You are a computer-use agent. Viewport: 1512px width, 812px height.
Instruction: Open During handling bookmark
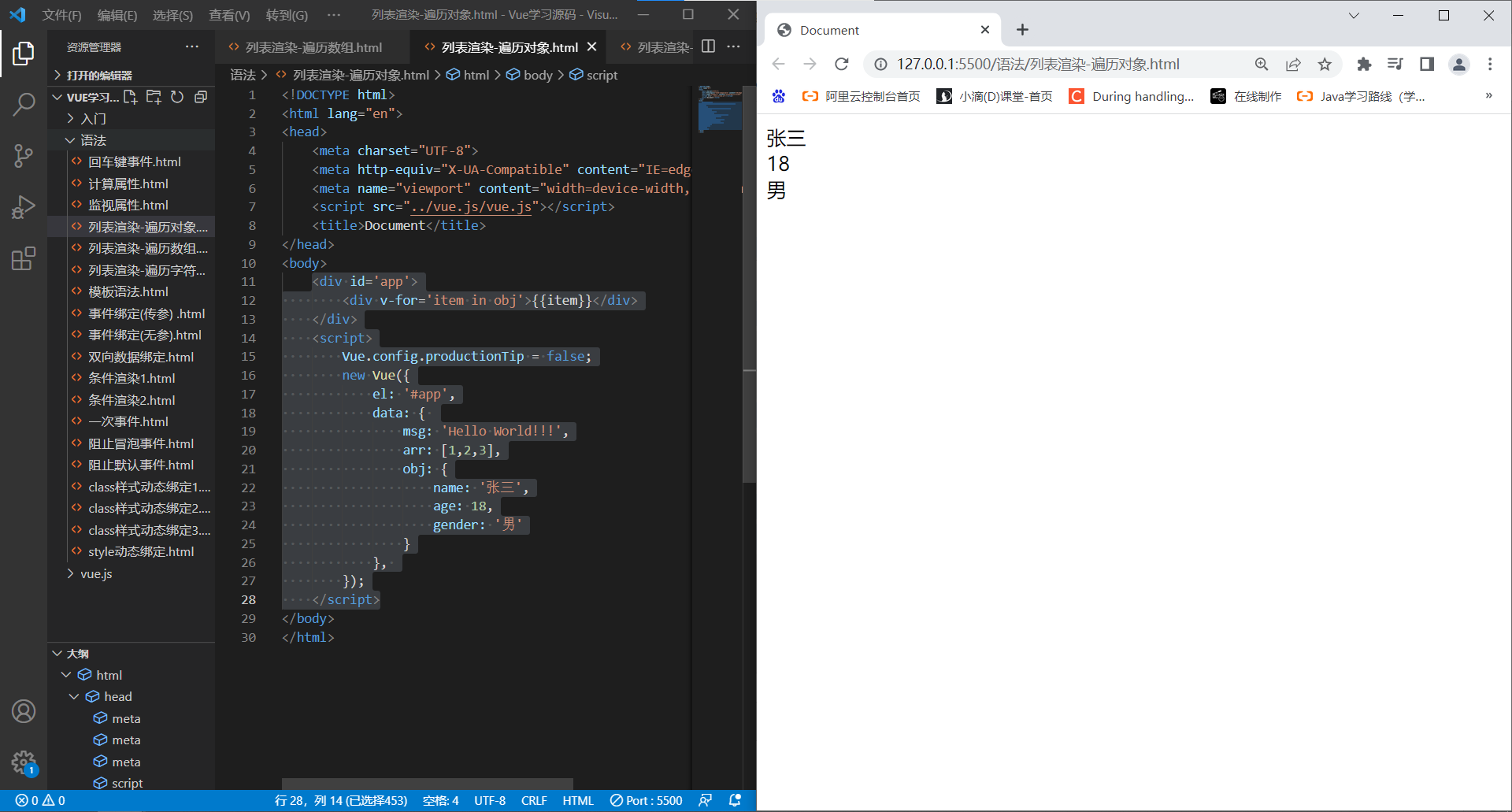tap(1132, 96)
